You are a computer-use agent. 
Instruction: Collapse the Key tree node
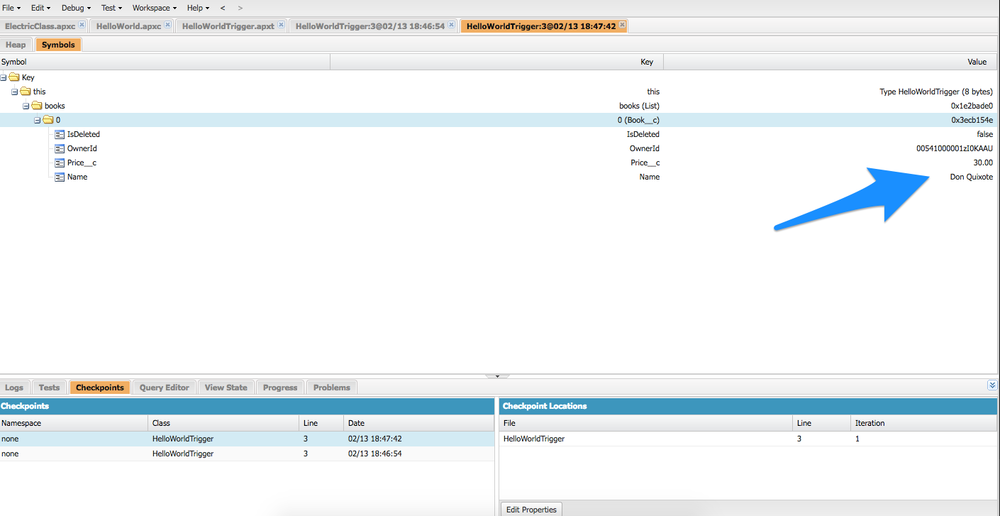tap(4, 78)
